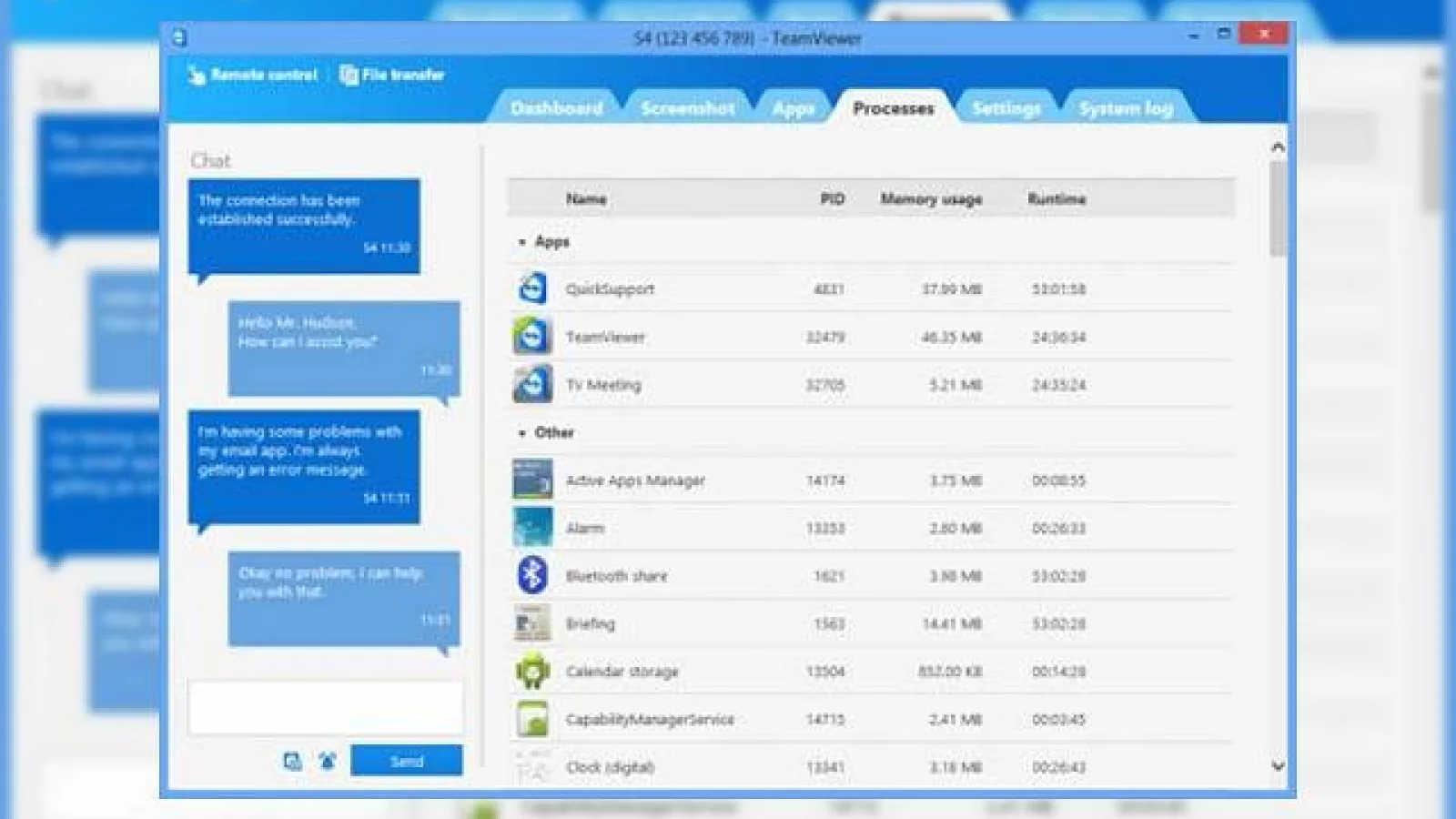This screenshot has width=1456, height=819.
Task: Collapse the Other process group
Action: [522, 433]
